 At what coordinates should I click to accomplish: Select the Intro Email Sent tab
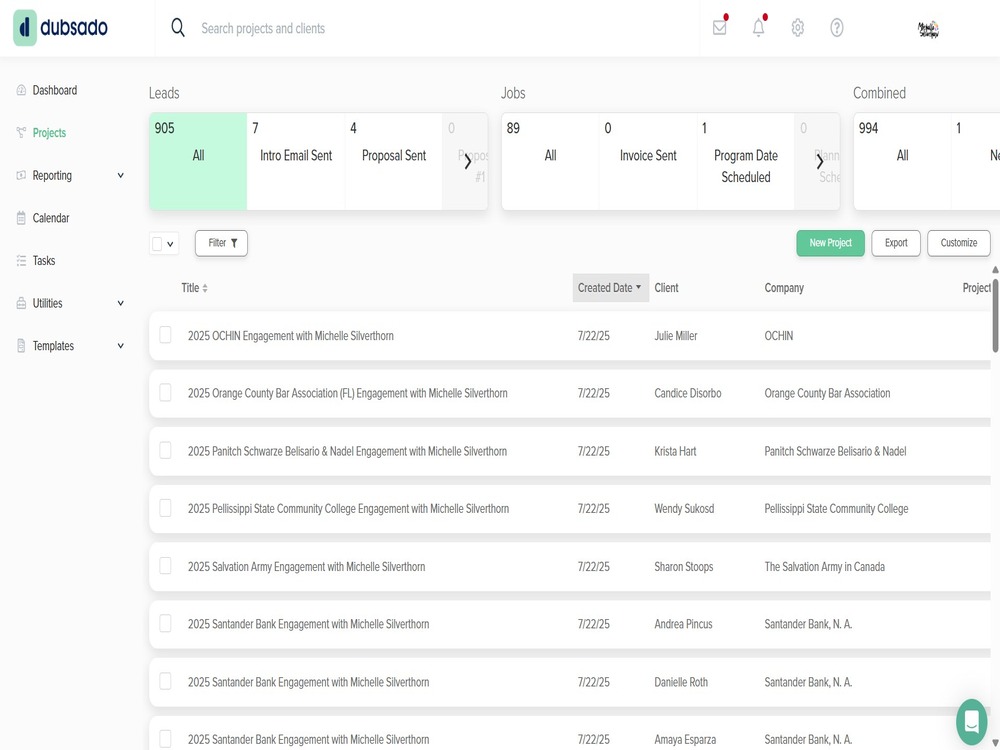[296, 161]
